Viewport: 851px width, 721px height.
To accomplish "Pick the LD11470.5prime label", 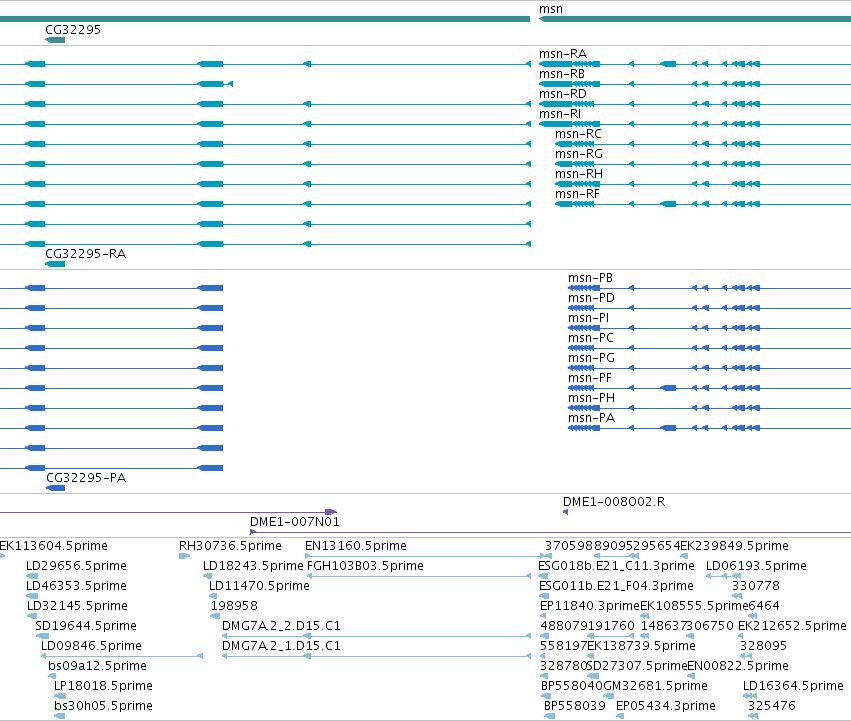I will pyautogui.click(x=259, y=586).
